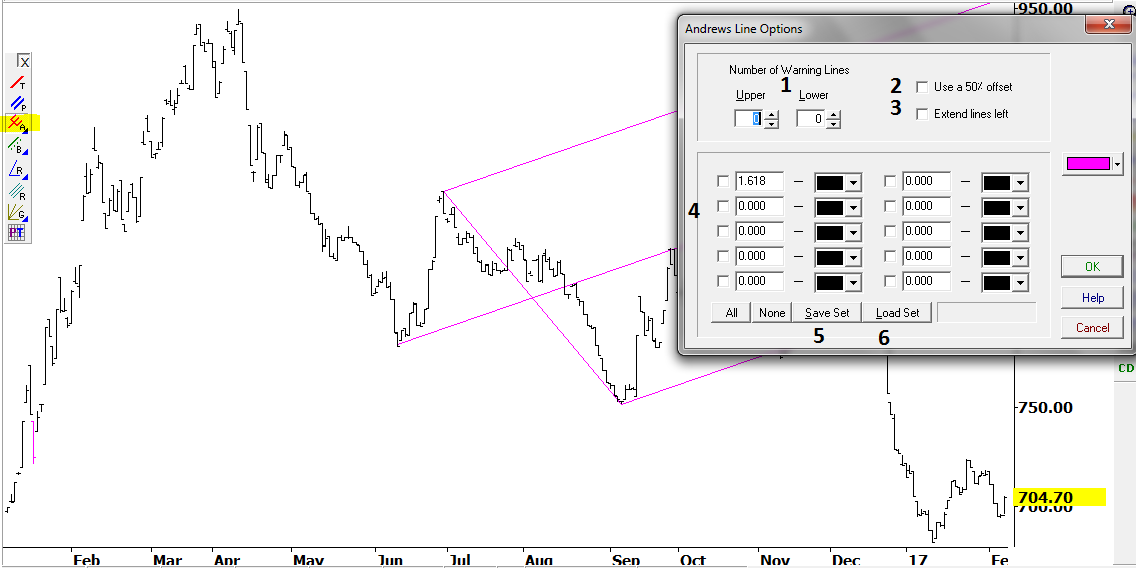
Task: Cancel the Andrews Line Options dialog
Action: (x=1092, y=328)
